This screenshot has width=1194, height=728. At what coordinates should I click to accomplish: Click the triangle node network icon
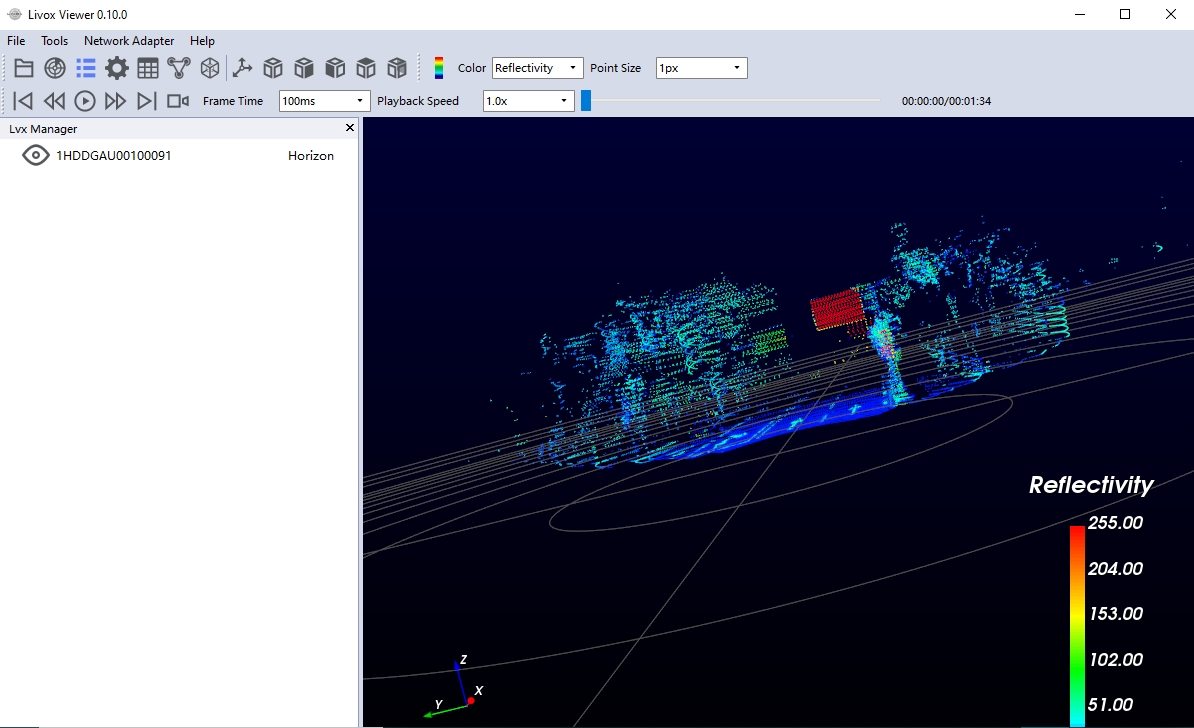(x=178, y=68)
